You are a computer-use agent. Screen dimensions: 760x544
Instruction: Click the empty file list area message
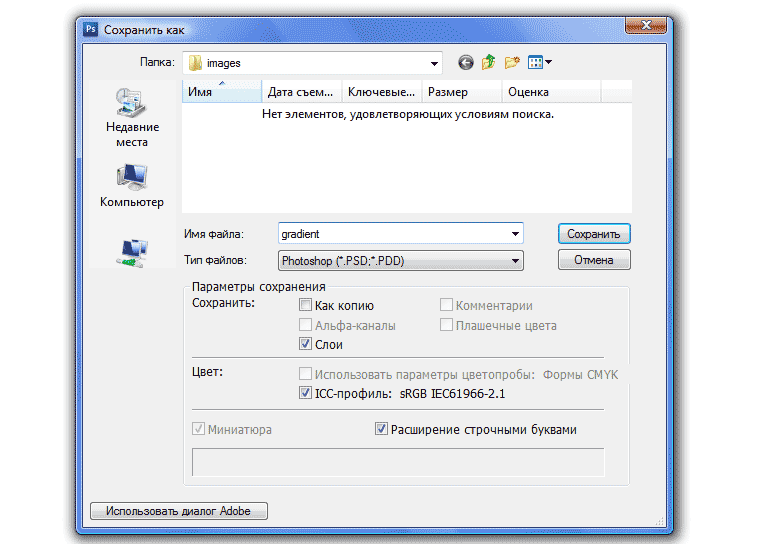408,114
